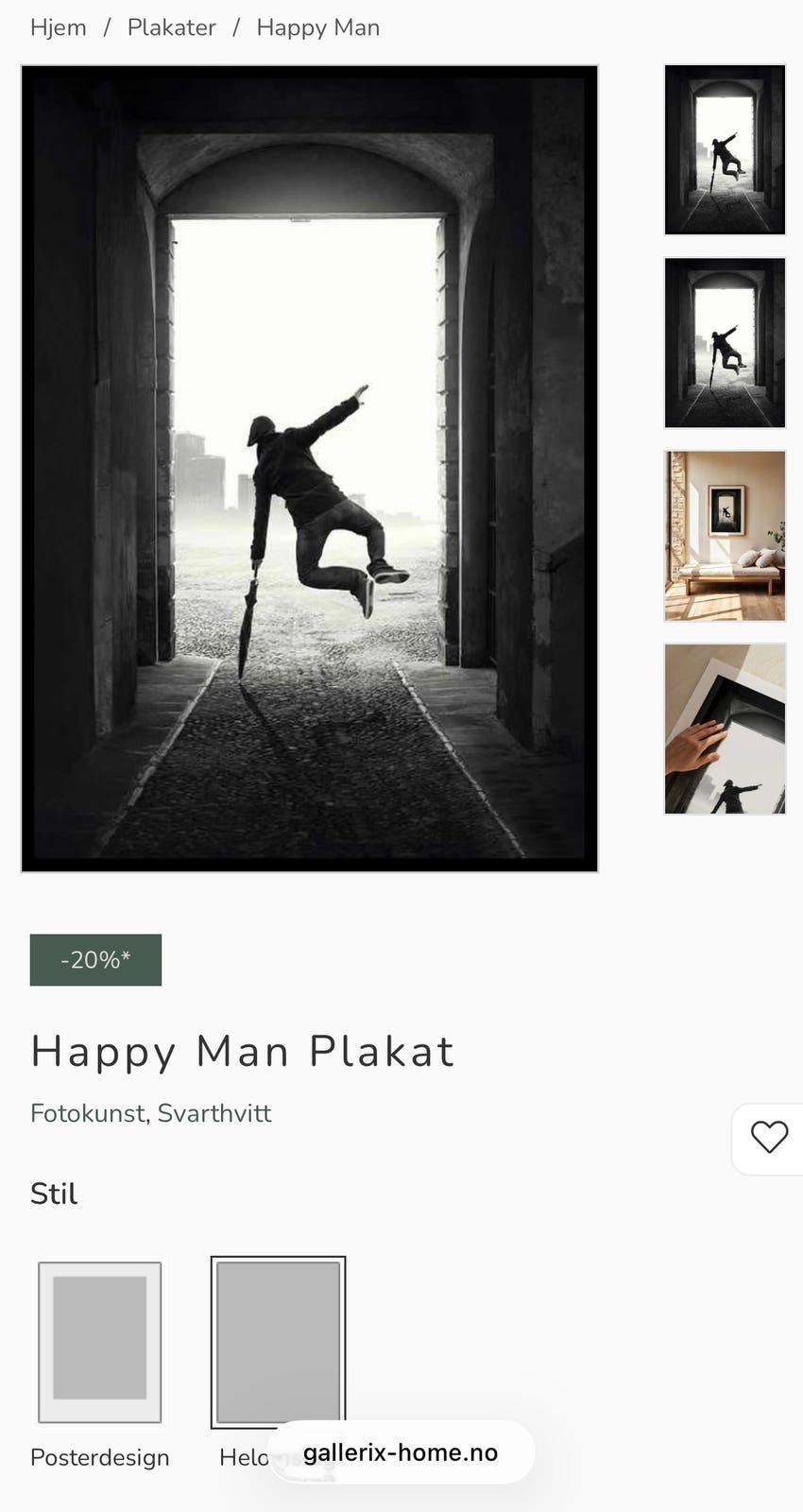View thumbnail of poster in sunlit room

[x=725, y=536]
